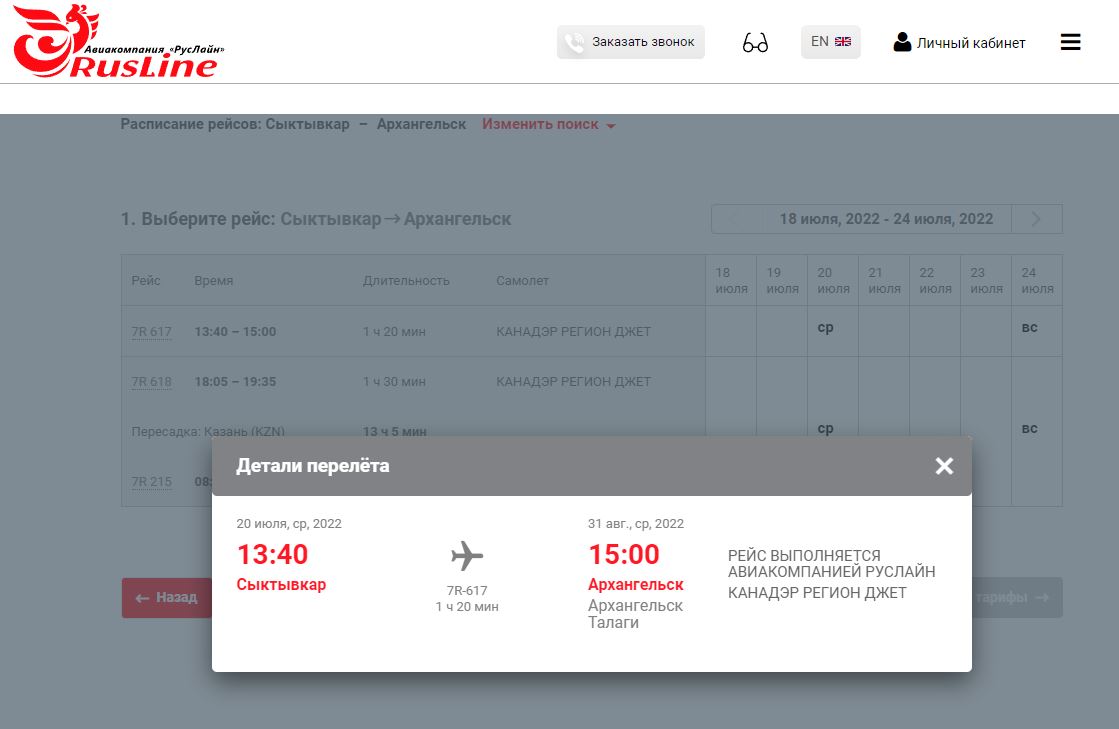
Task: Open flight 7R 618 link
Action: tap(151, 382)
